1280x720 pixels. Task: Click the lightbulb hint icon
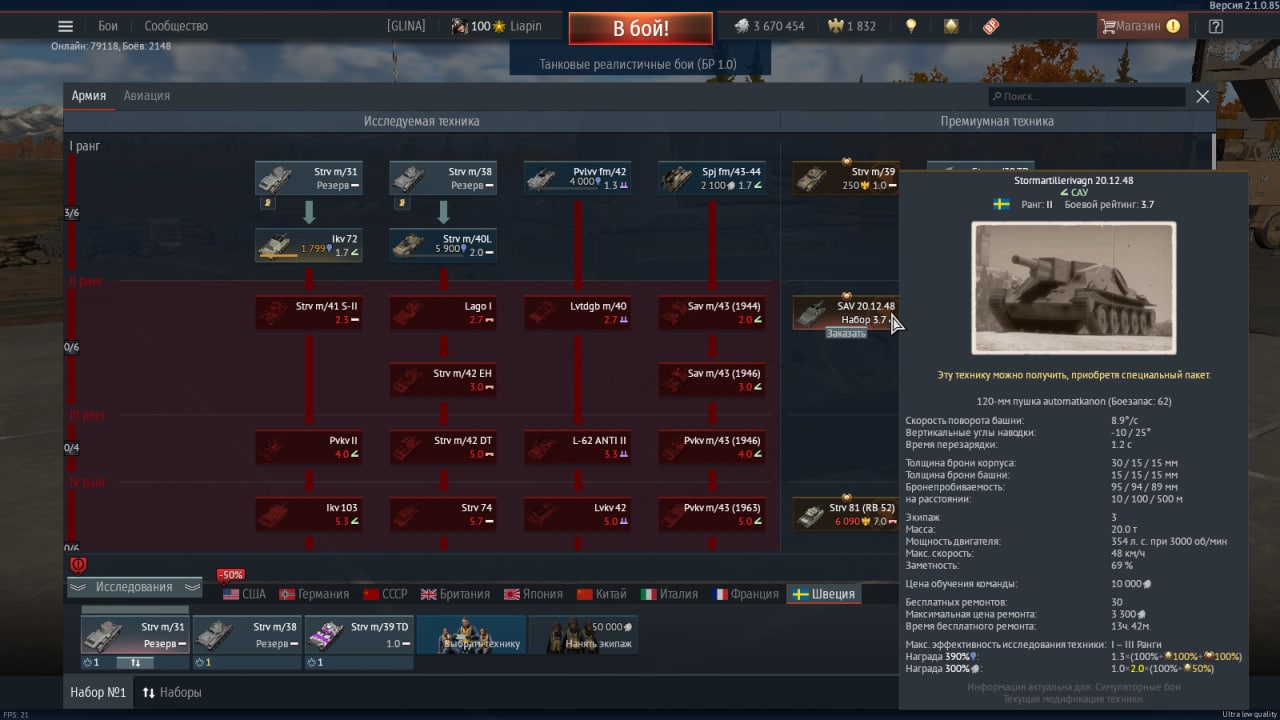(x=911, y=26)
